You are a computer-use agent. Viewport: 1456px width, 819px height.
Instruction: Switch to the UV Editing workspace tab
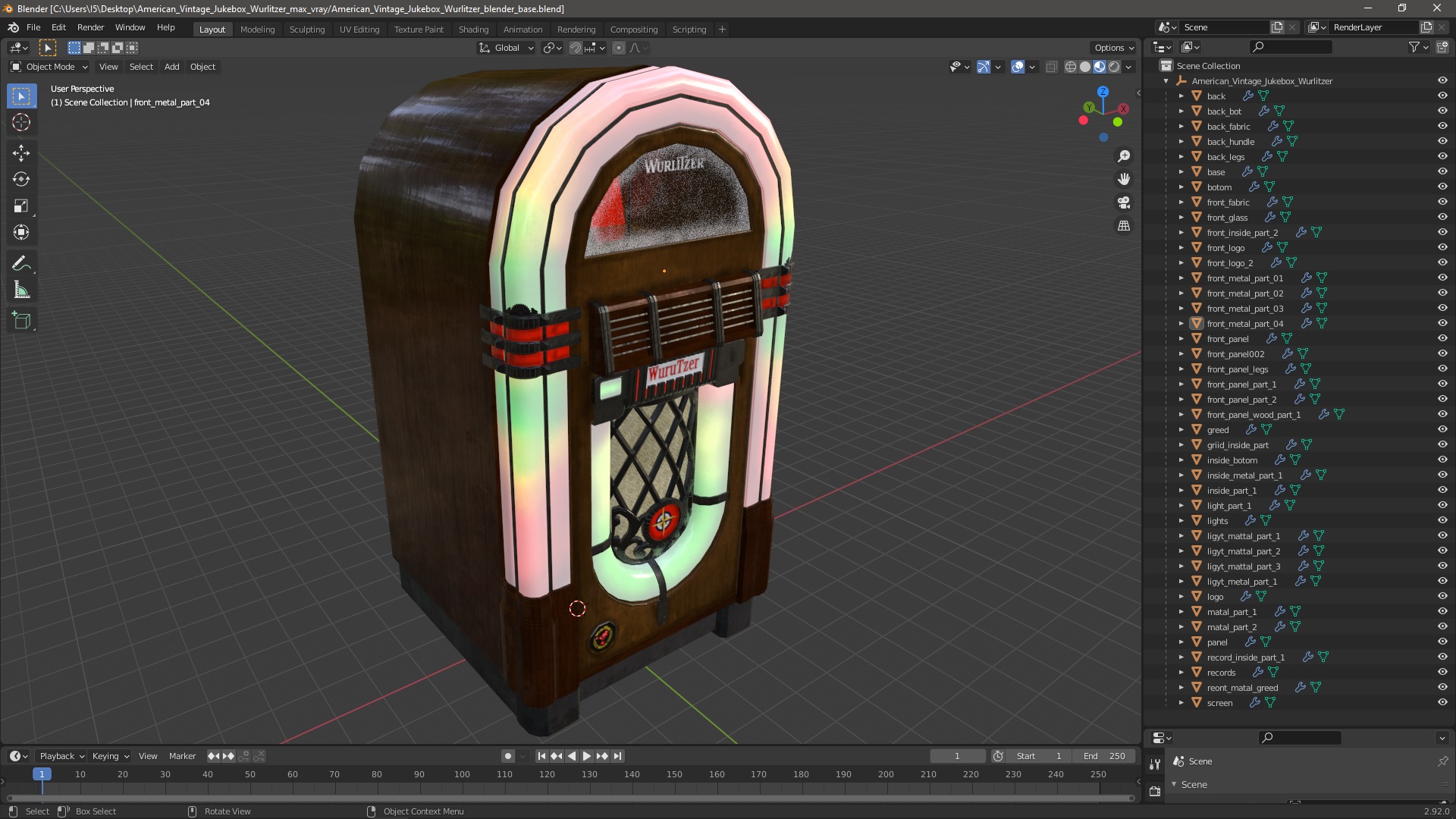pyautogui.click(x=359, y=30)
